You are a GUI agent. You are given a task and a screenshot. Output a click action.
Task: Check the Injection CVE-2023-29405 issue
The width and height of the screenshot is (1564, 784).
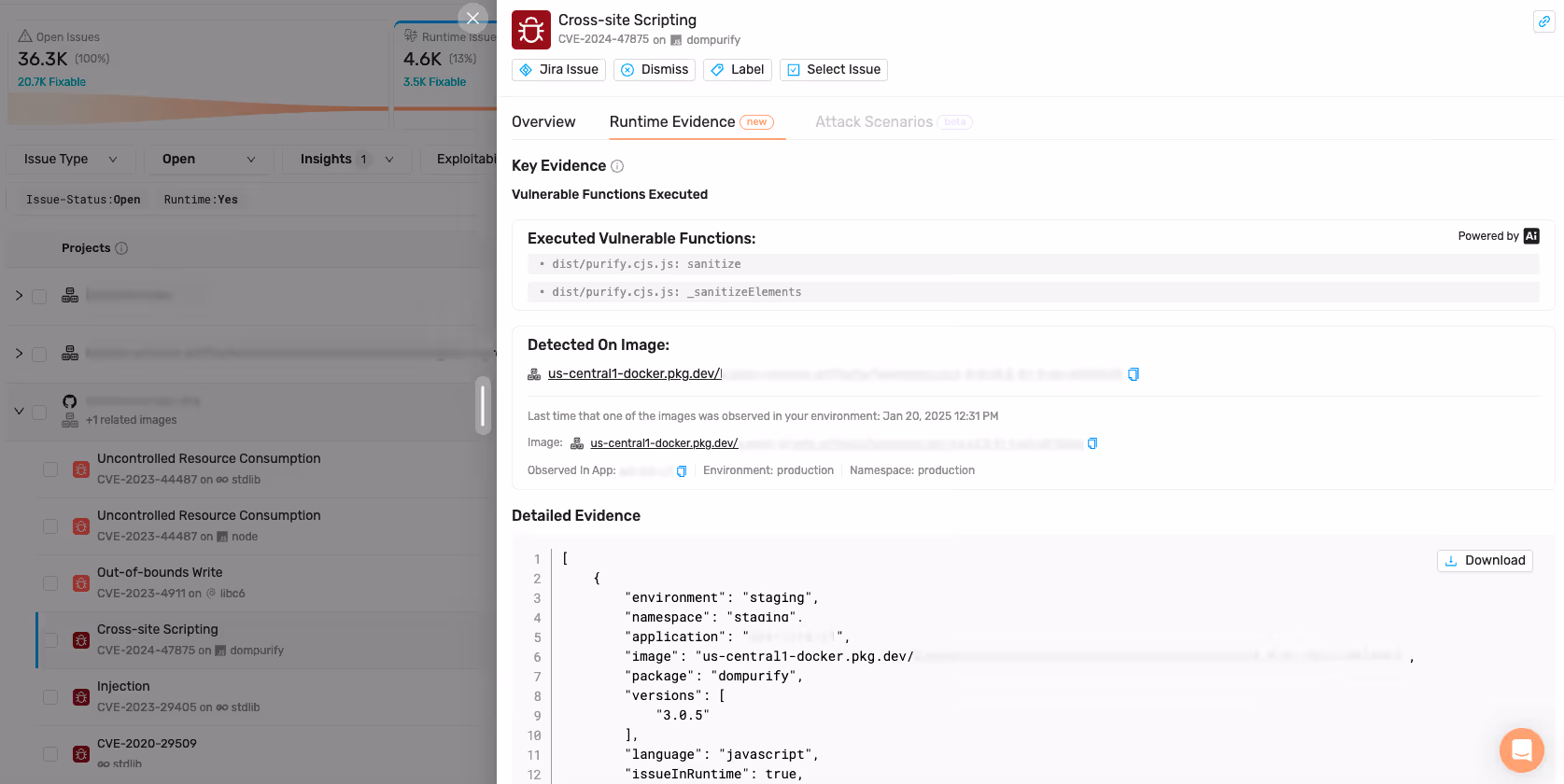click(50, 697)
